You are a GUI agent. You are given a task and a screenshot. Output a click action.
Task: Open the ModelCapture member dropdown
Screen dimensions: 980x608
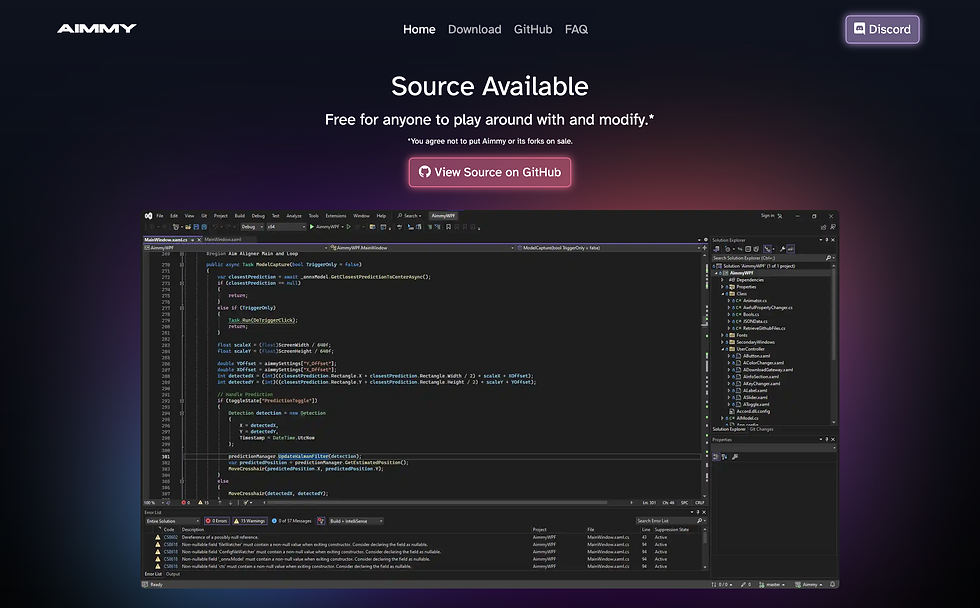(609, 247)
